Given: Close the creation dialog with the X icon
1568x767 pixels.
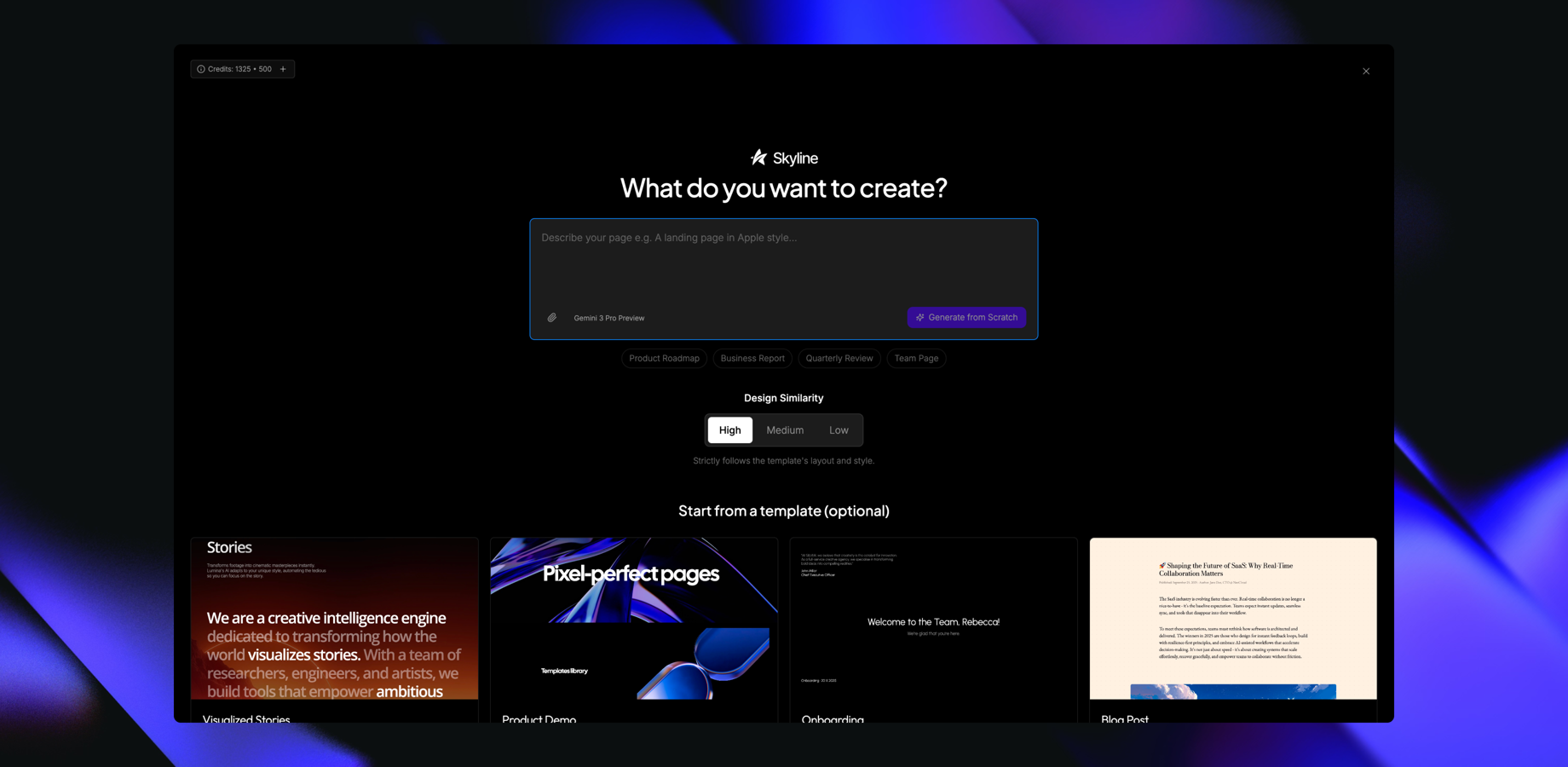Looking at the screenshot, I should [1366, 72].
